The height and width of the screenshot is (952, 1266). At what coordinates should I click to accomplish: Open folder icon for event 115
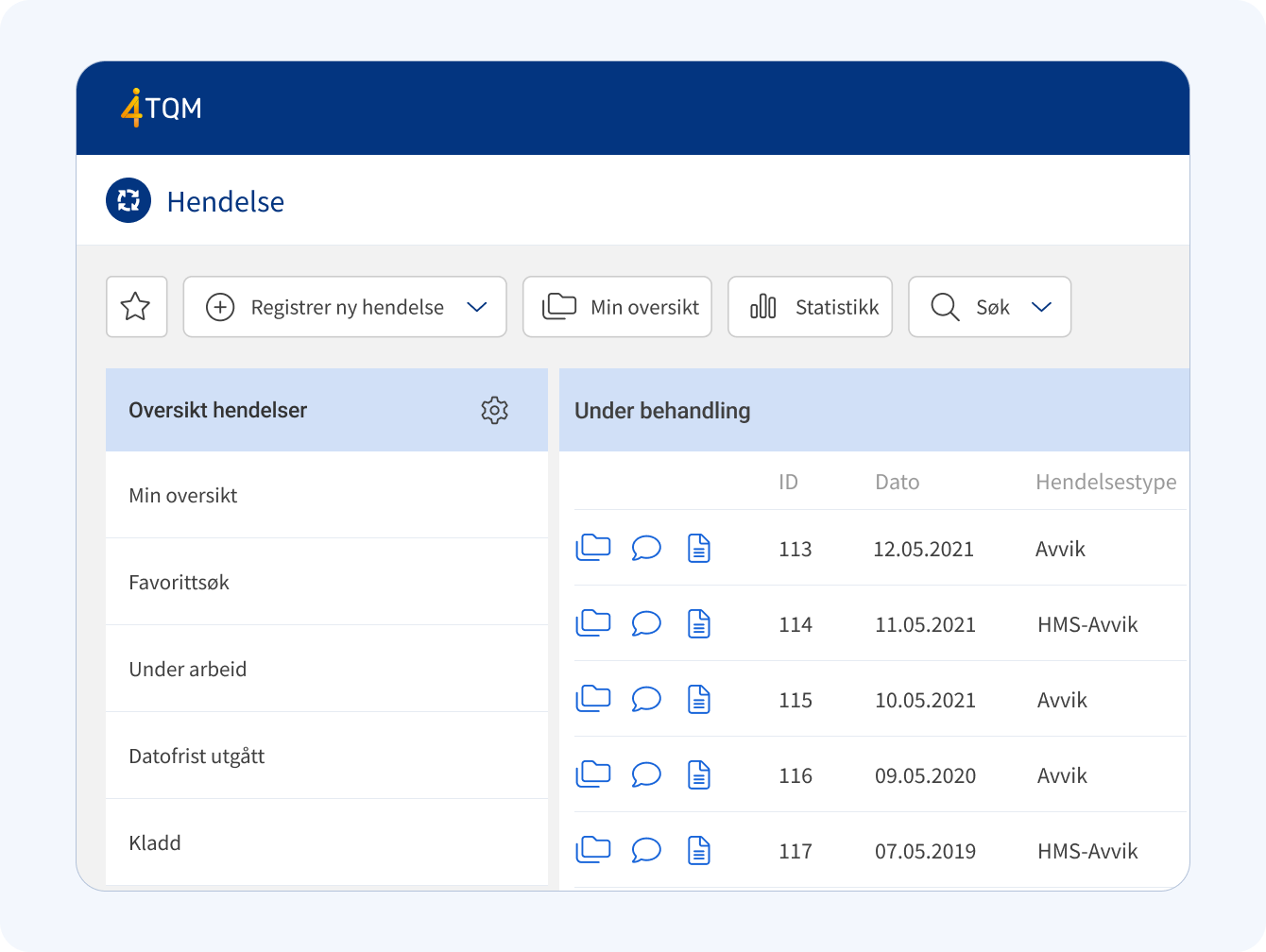pyautogui.click(x=593, y=699)
